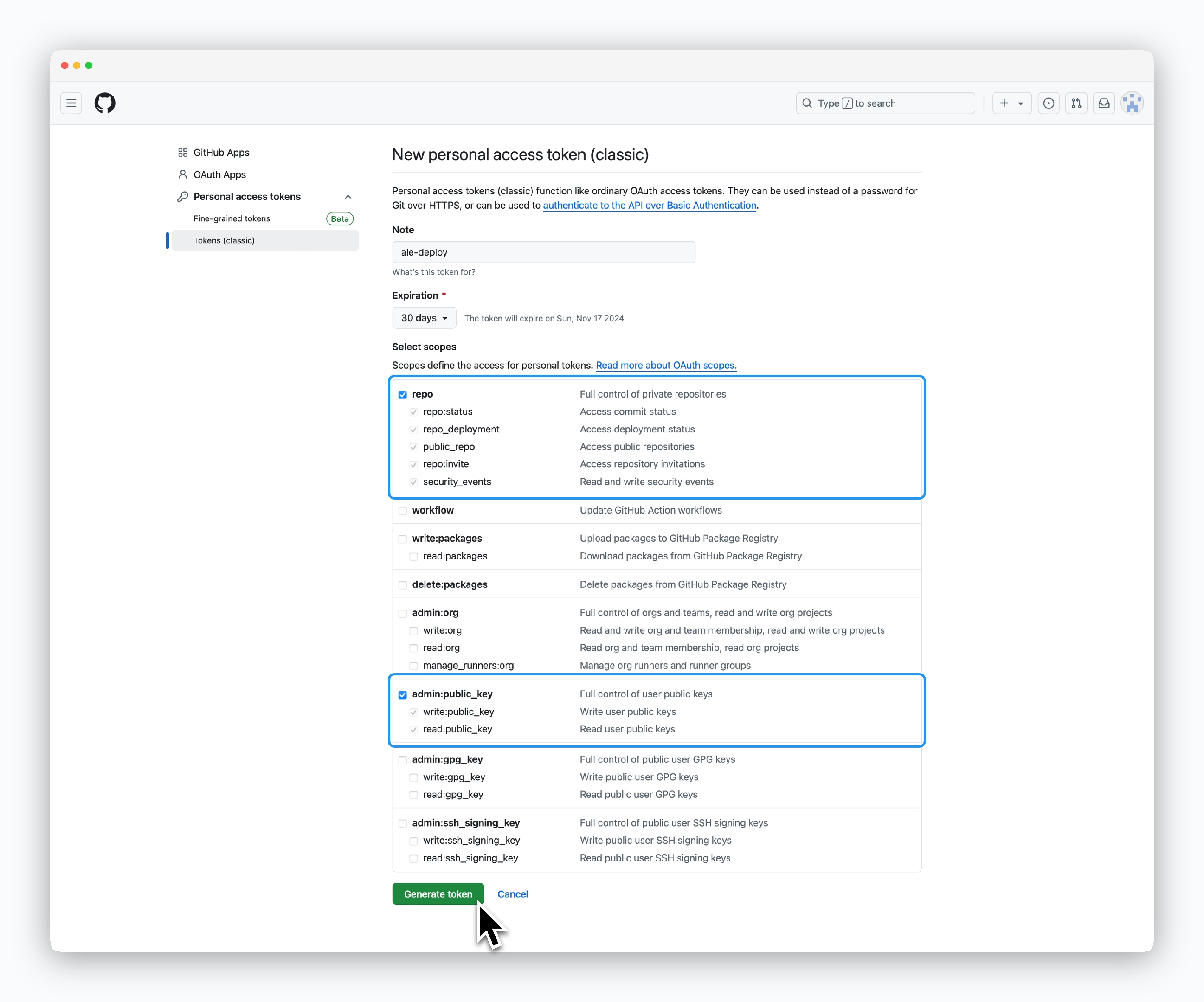Open the pull requests icon

(x=1076, y=103)
